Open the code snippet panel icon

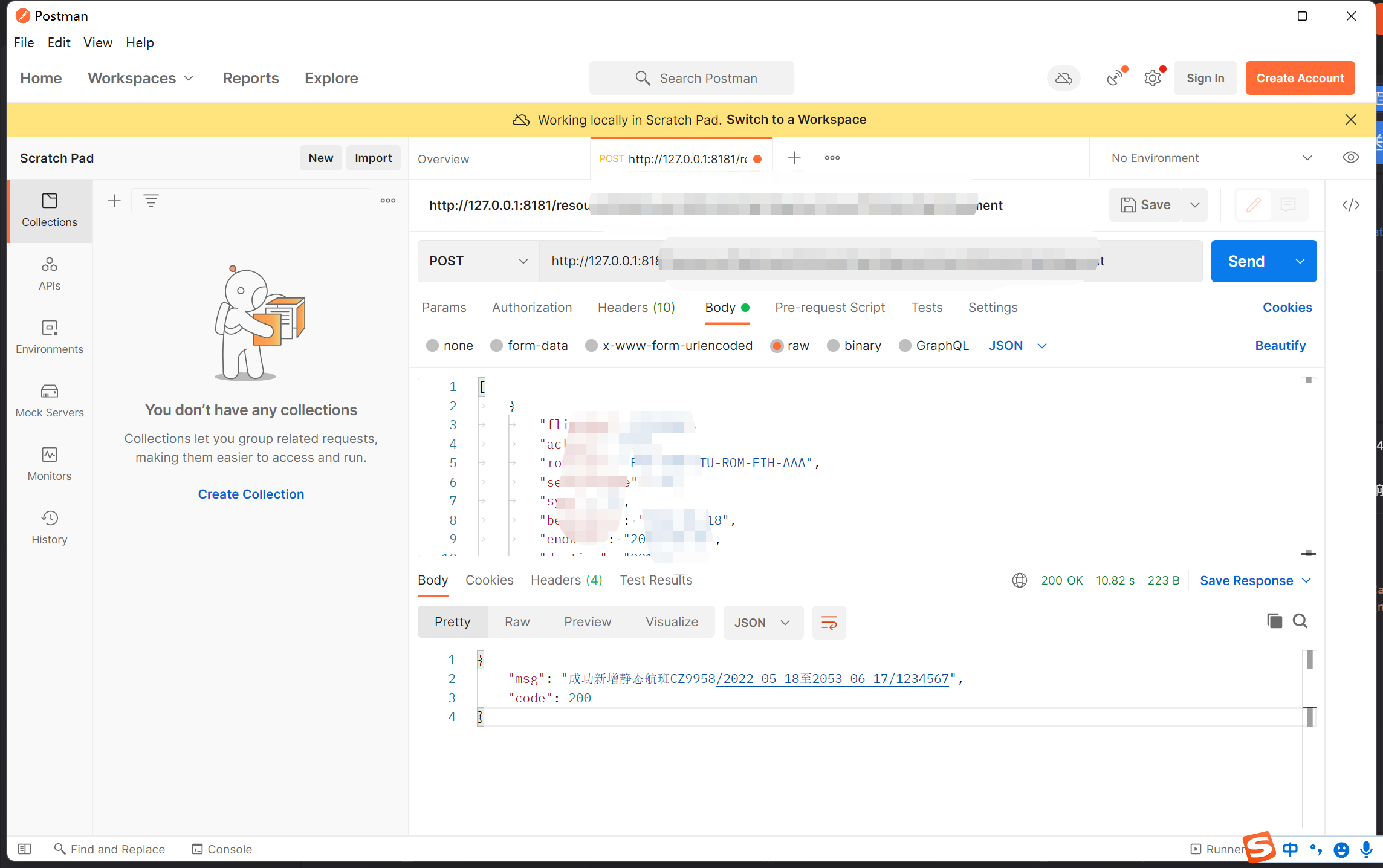[x=1350, y=205]
